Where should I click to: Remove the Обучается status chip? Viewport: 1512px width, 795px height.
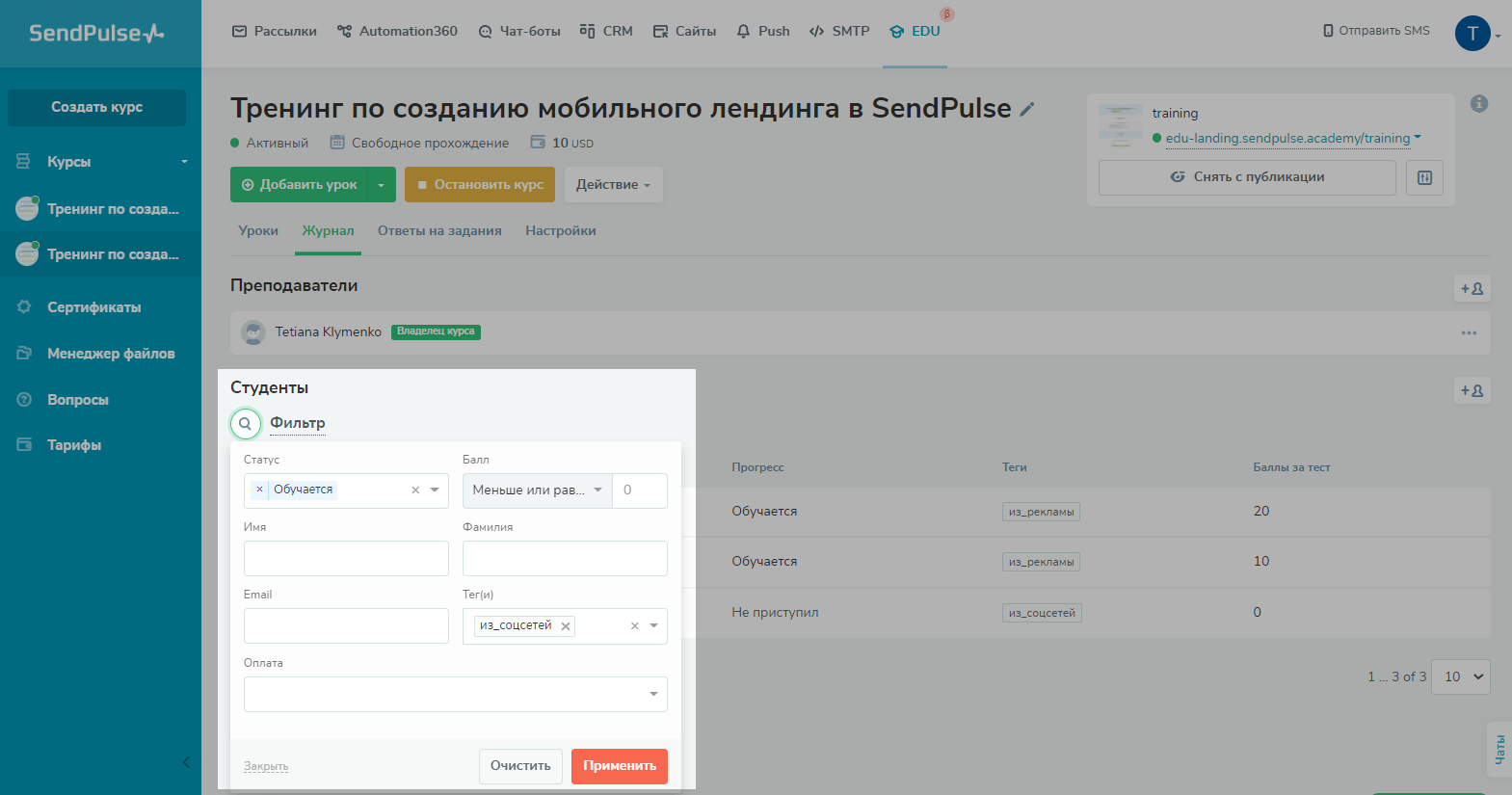click(259, 490)
